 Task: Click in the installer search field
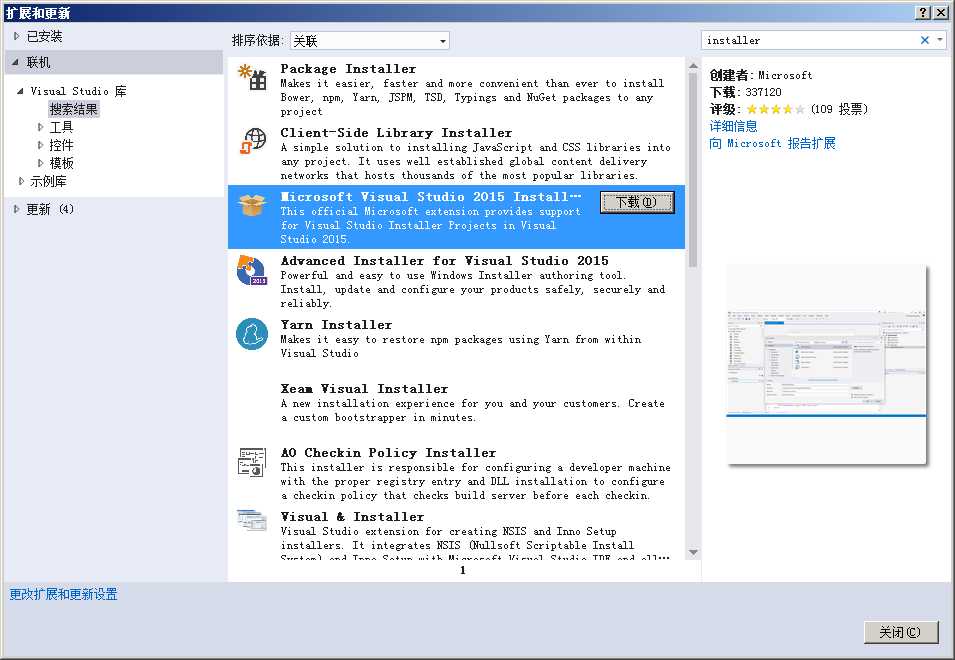point(810,40)
